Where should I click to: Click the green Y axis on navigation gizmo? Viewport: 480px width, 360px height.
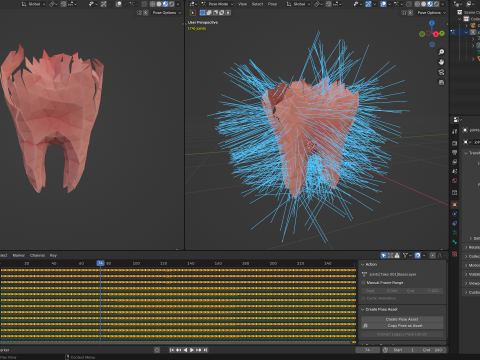coord(442,33)
